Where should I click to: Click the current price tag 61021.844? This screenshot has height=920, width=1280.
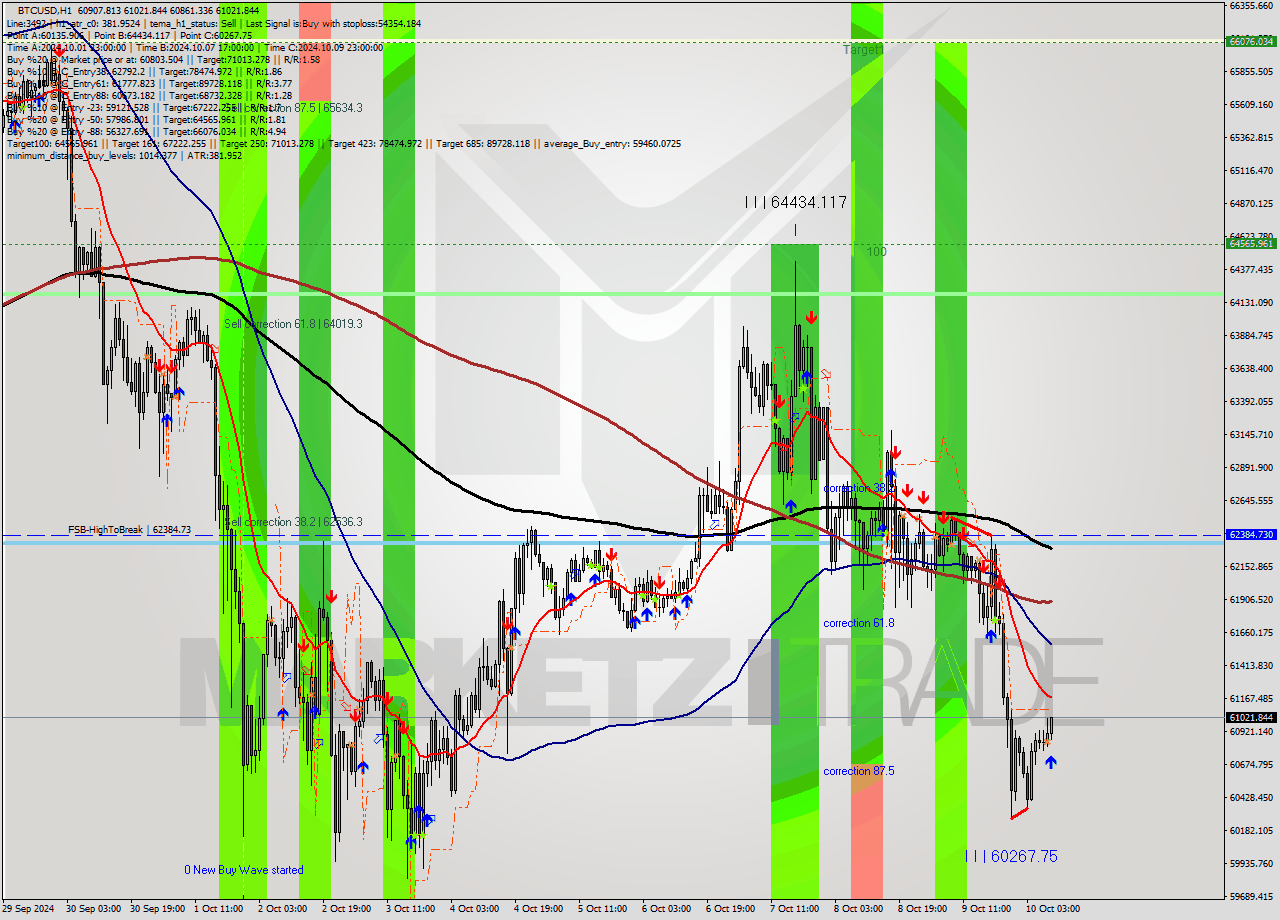[1252, 717]
